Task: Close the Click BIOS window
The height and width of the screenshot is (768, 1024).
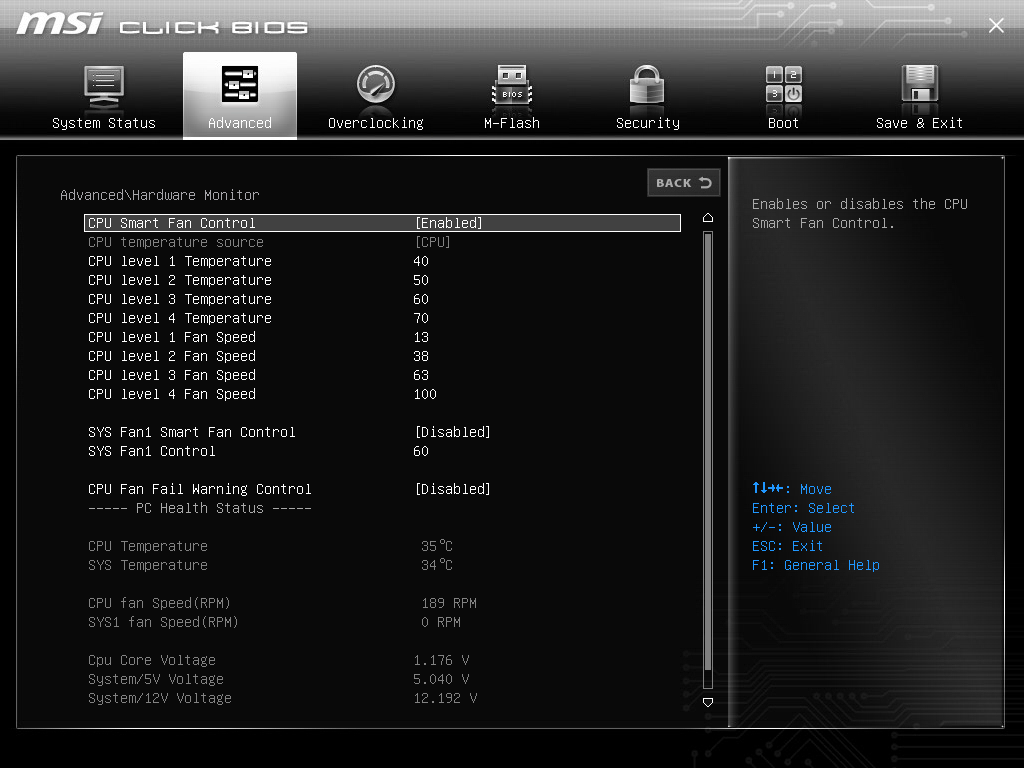Action: click(x=996, y=25)
